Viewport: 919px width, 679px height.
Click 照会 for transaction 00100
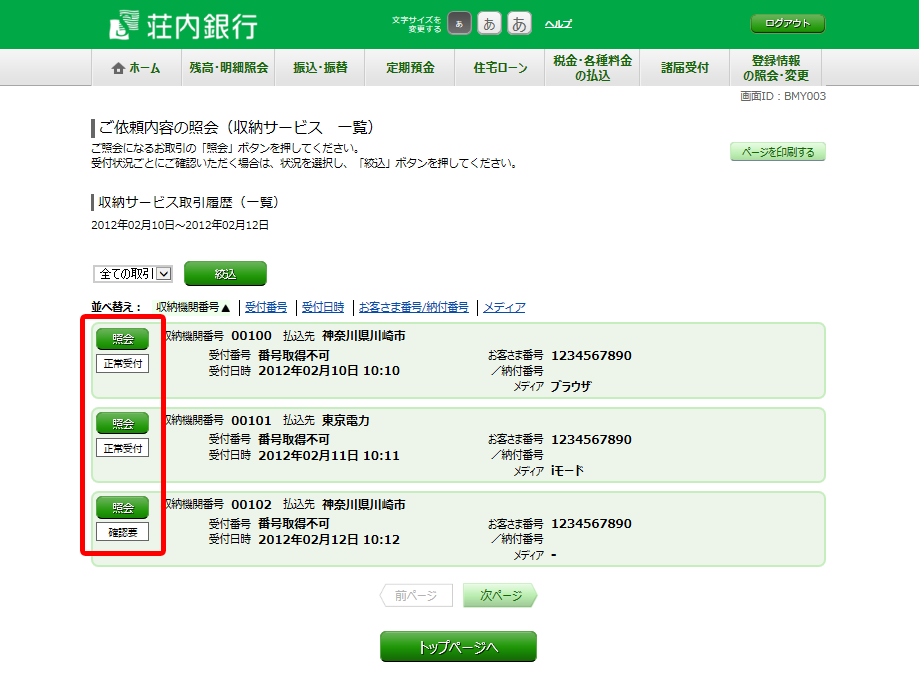[122, 339]
